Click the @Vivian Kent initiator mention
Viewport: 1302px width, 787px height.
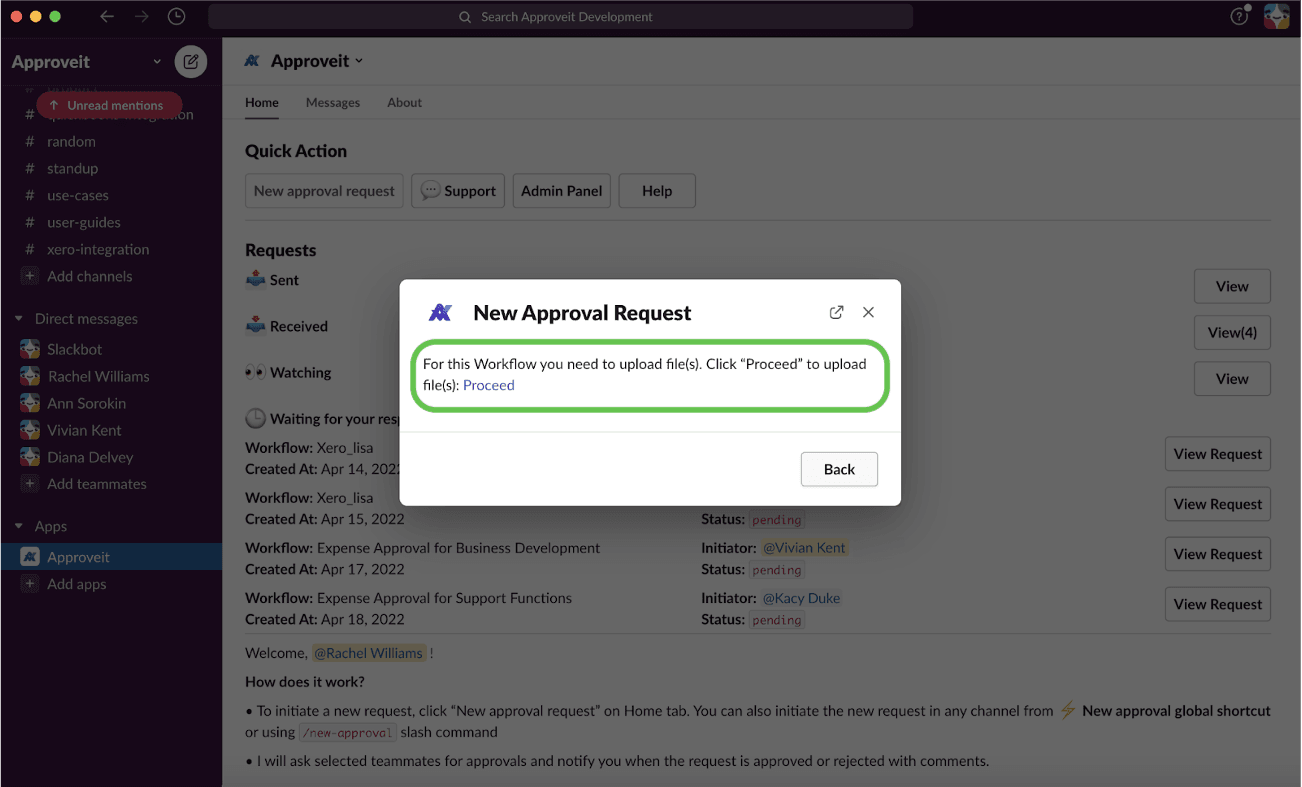tap(804, 548)
